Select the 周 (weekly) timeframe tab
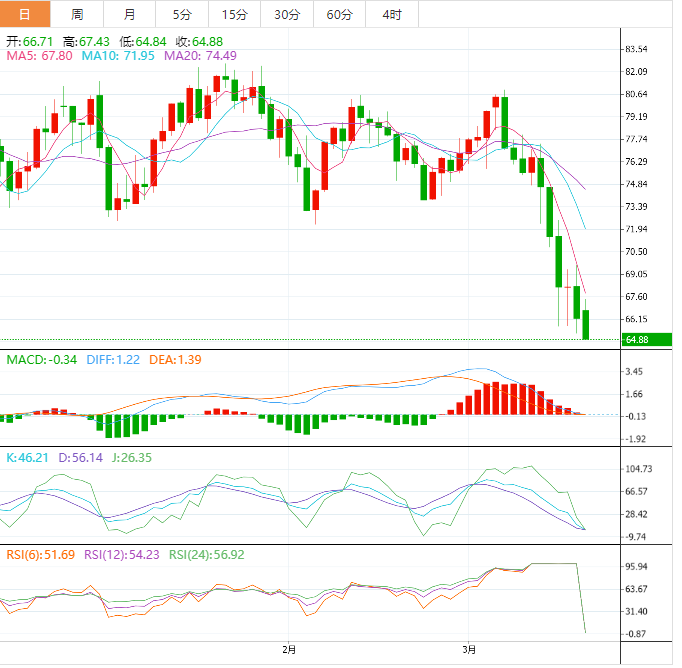The image size is (682, 668). click(78, 14)
